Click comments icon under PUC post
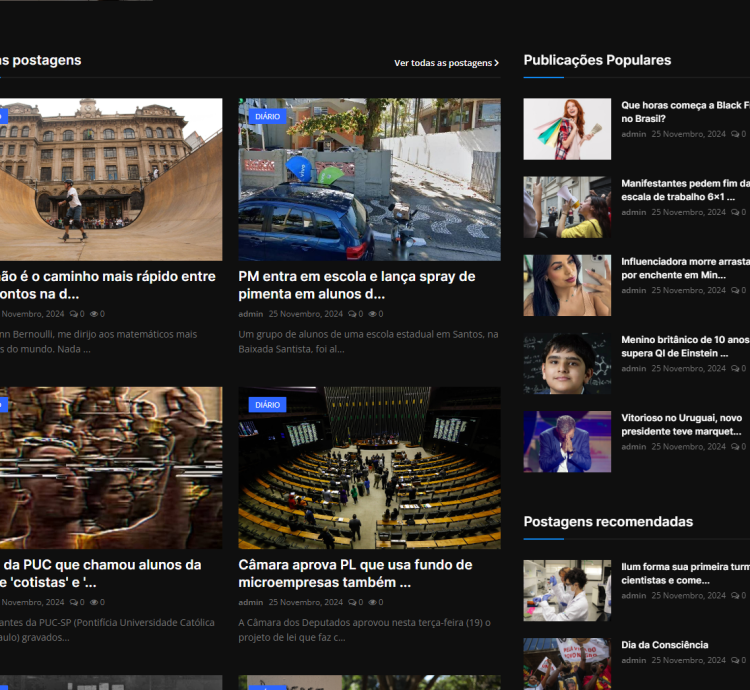Image resolution: width=750 pixels, height=690 pixels. 74,602
